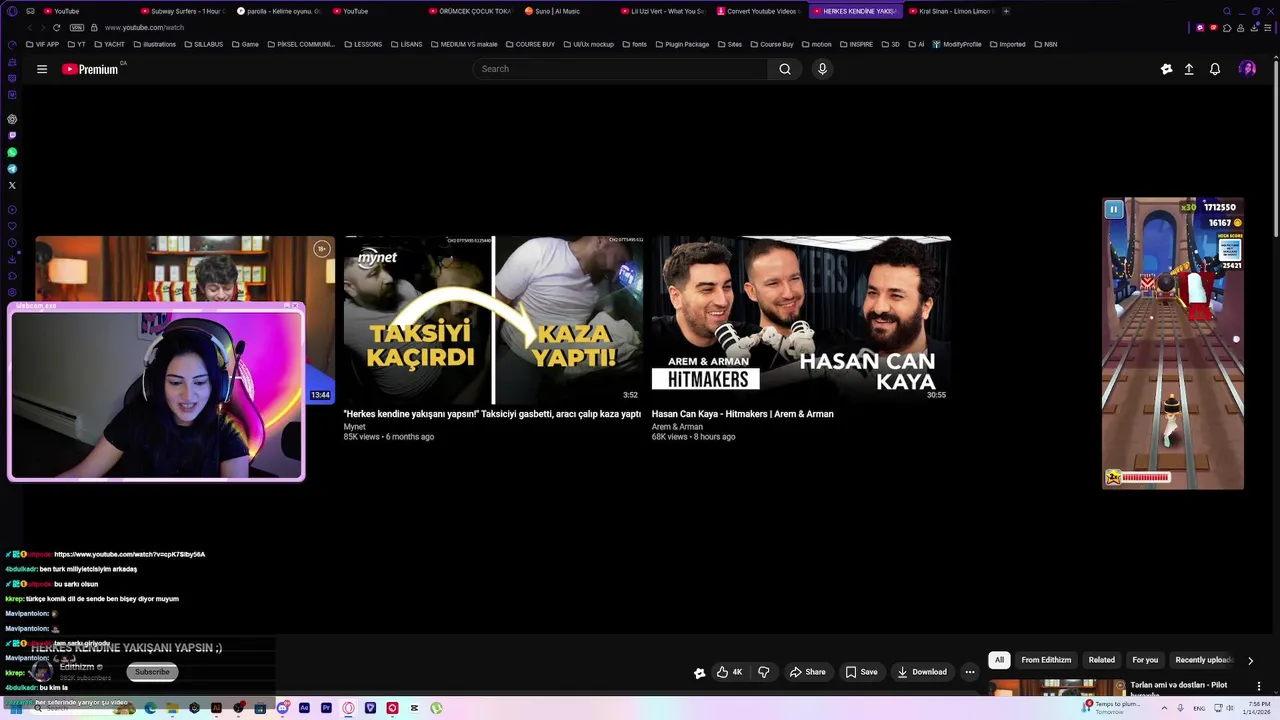Switch to the Suno AI Music tab
This screenshot has height=720, width=1280.
click(565, 11)
